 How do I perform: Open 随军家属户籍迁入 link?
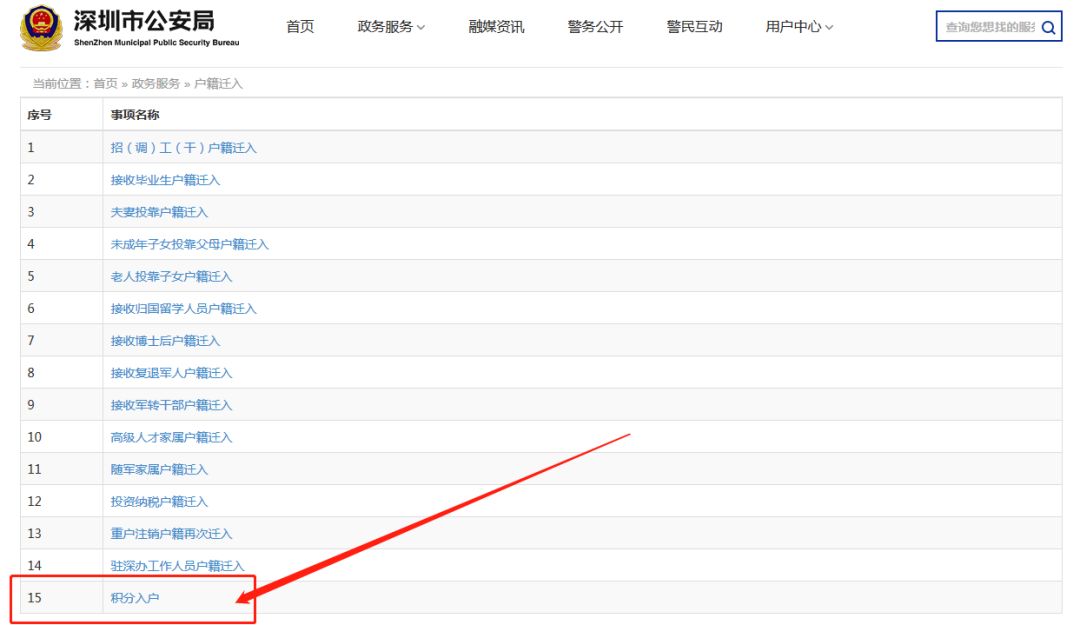click(x=159, y=469)
